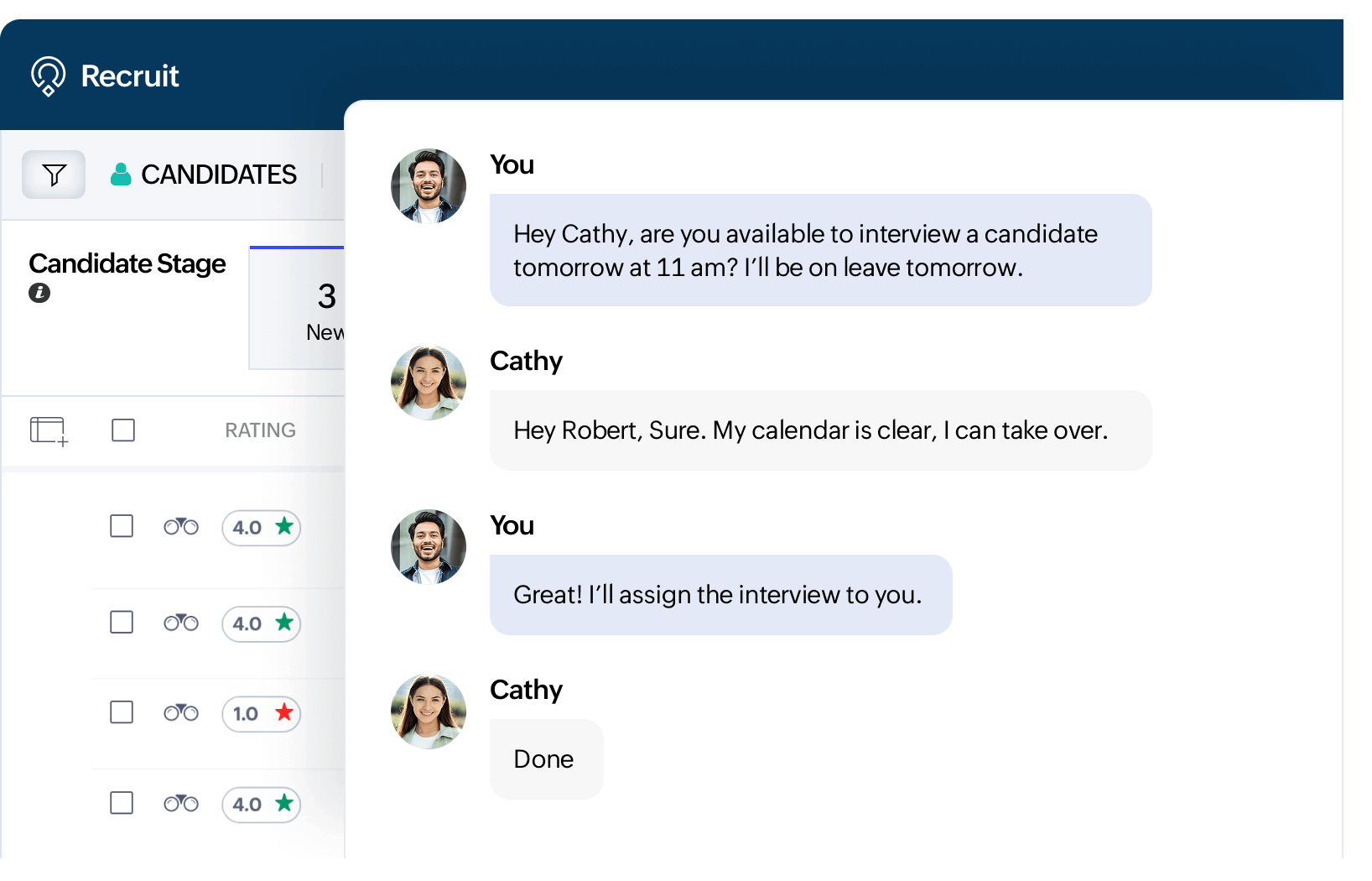Click Cathy's profile avatar
Image resolution: width=1372 pixels, height=881 pixels.
tap(429, 383)
